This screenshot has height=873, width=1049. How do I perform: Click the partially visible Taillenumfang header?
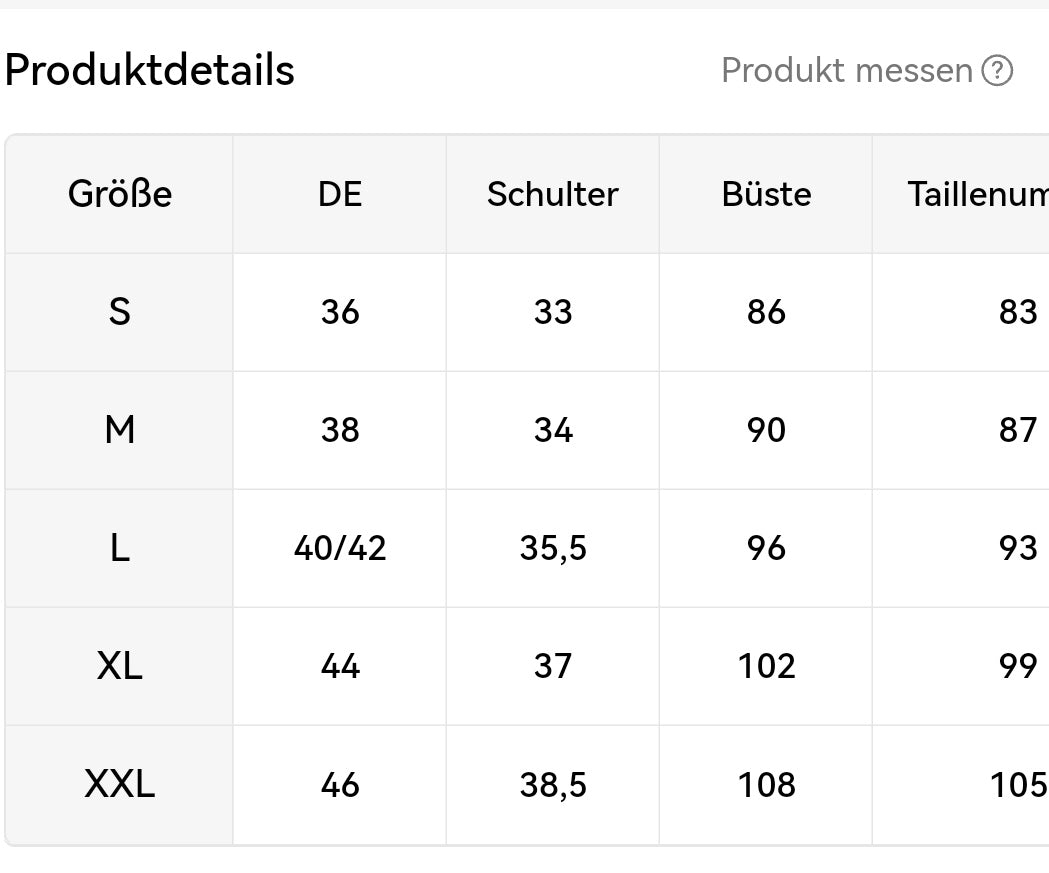977,194
